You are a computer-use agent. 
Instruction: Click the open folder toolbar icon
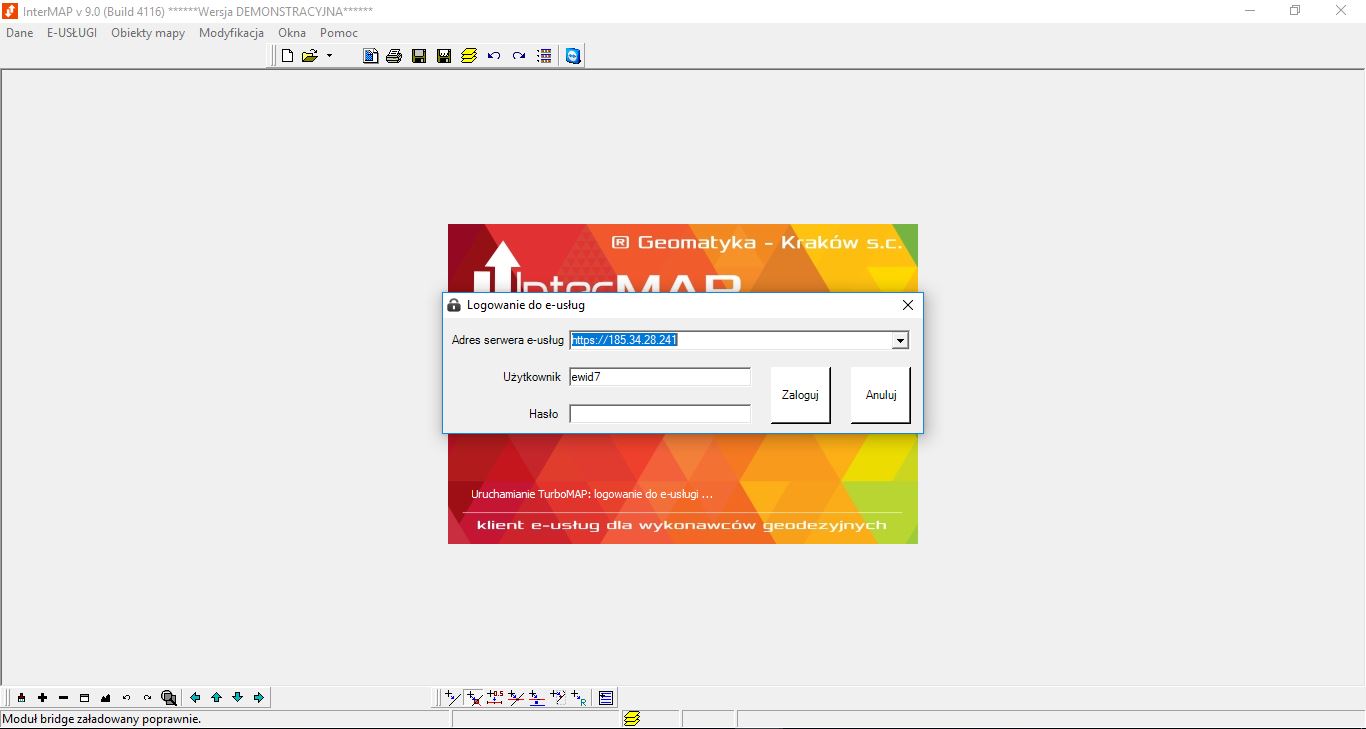310,56
